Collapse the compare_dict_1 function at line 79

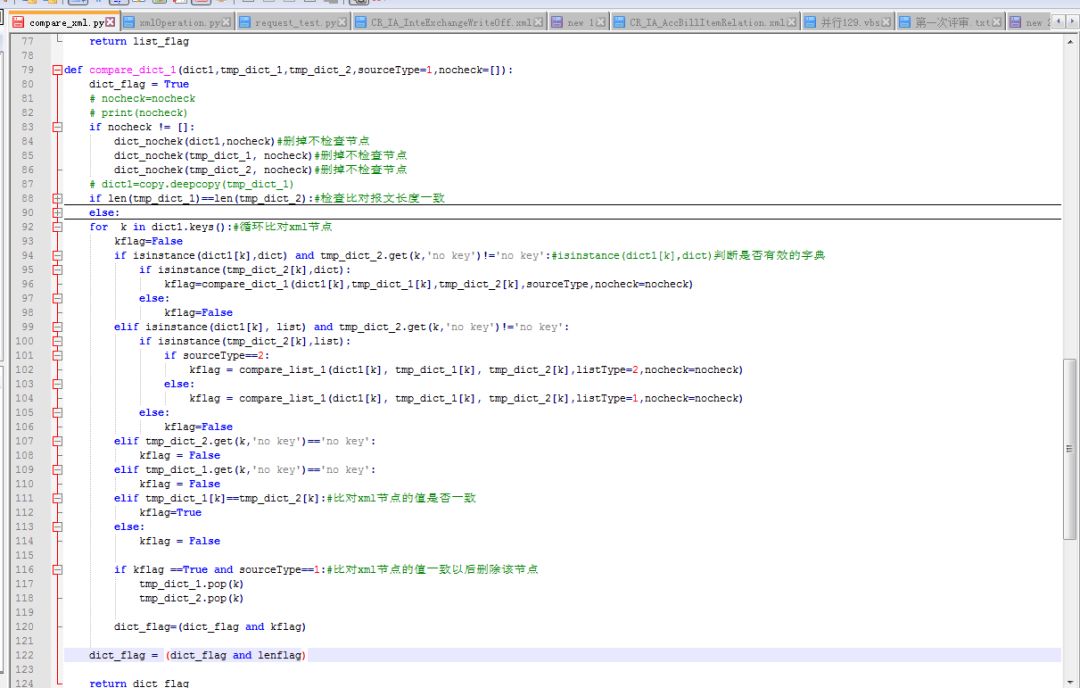click(57, 70)
